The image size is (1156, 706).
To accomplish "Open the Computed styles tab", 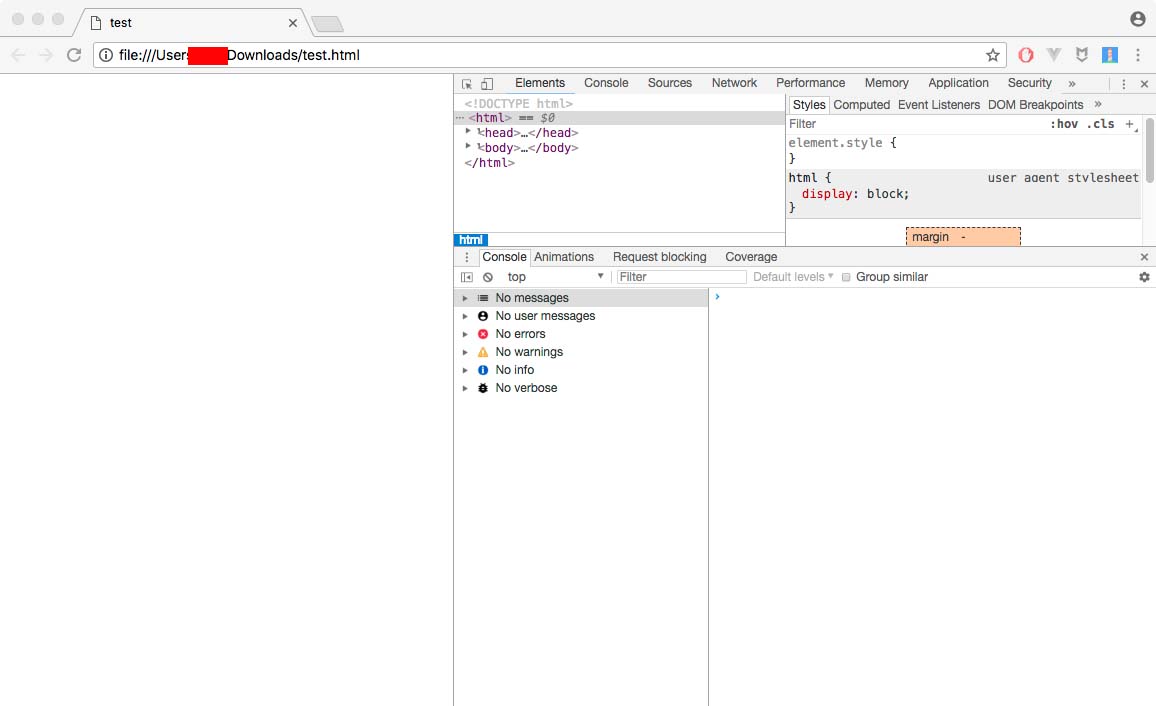I will (861, 105).
